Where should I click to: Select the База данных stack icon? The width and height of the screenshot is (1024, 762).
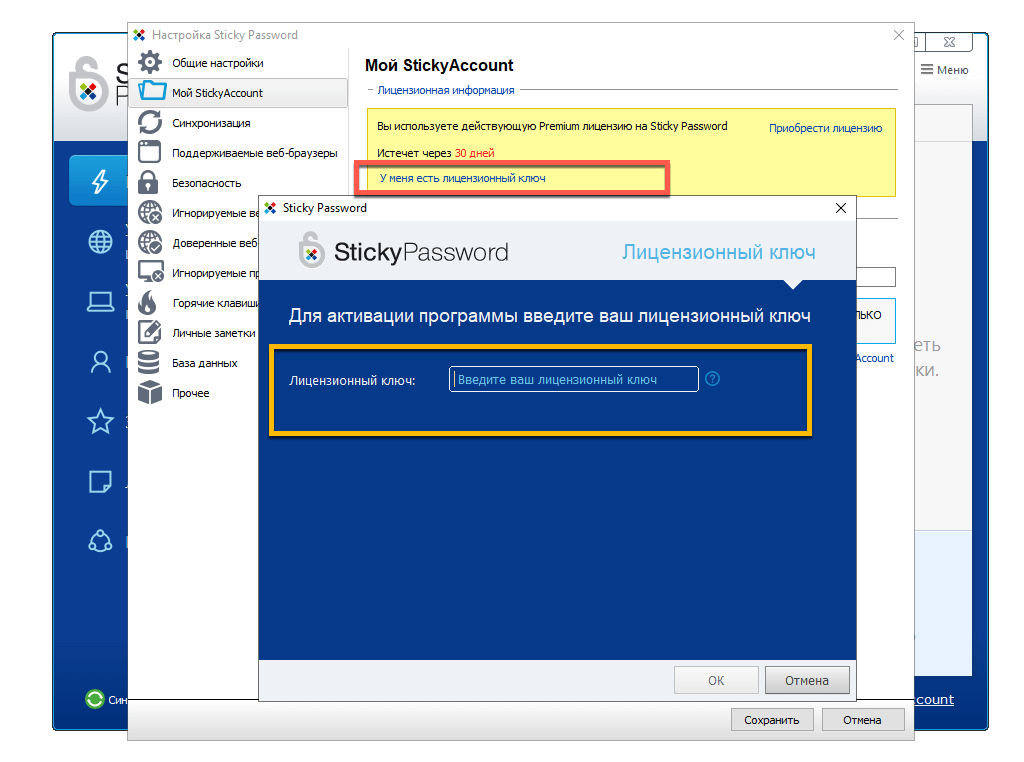tap(150, 363)
